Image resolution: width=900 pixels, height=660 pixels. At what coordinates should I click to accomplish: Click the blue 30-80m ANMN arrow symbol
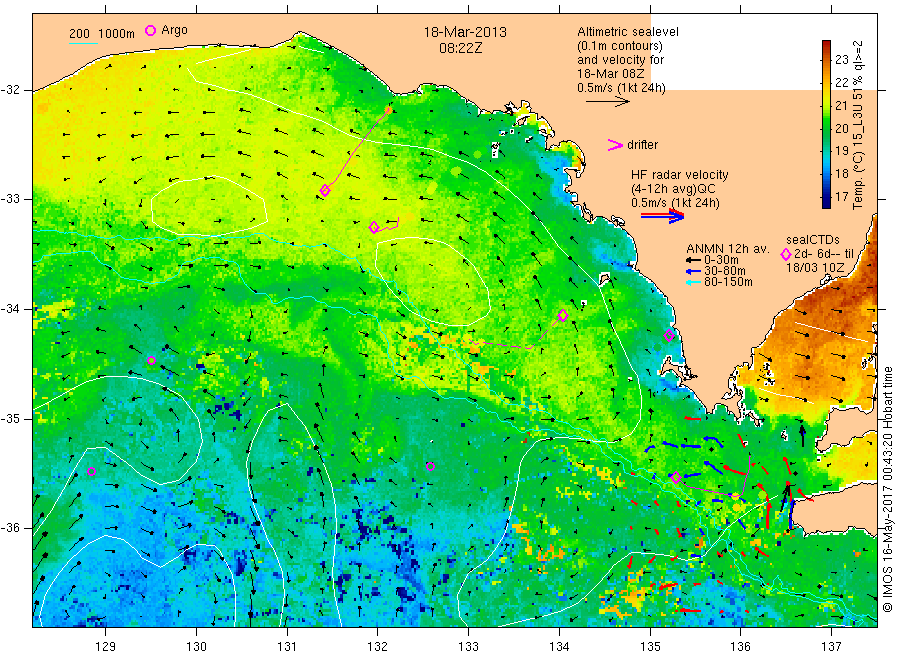click(693, 271)
